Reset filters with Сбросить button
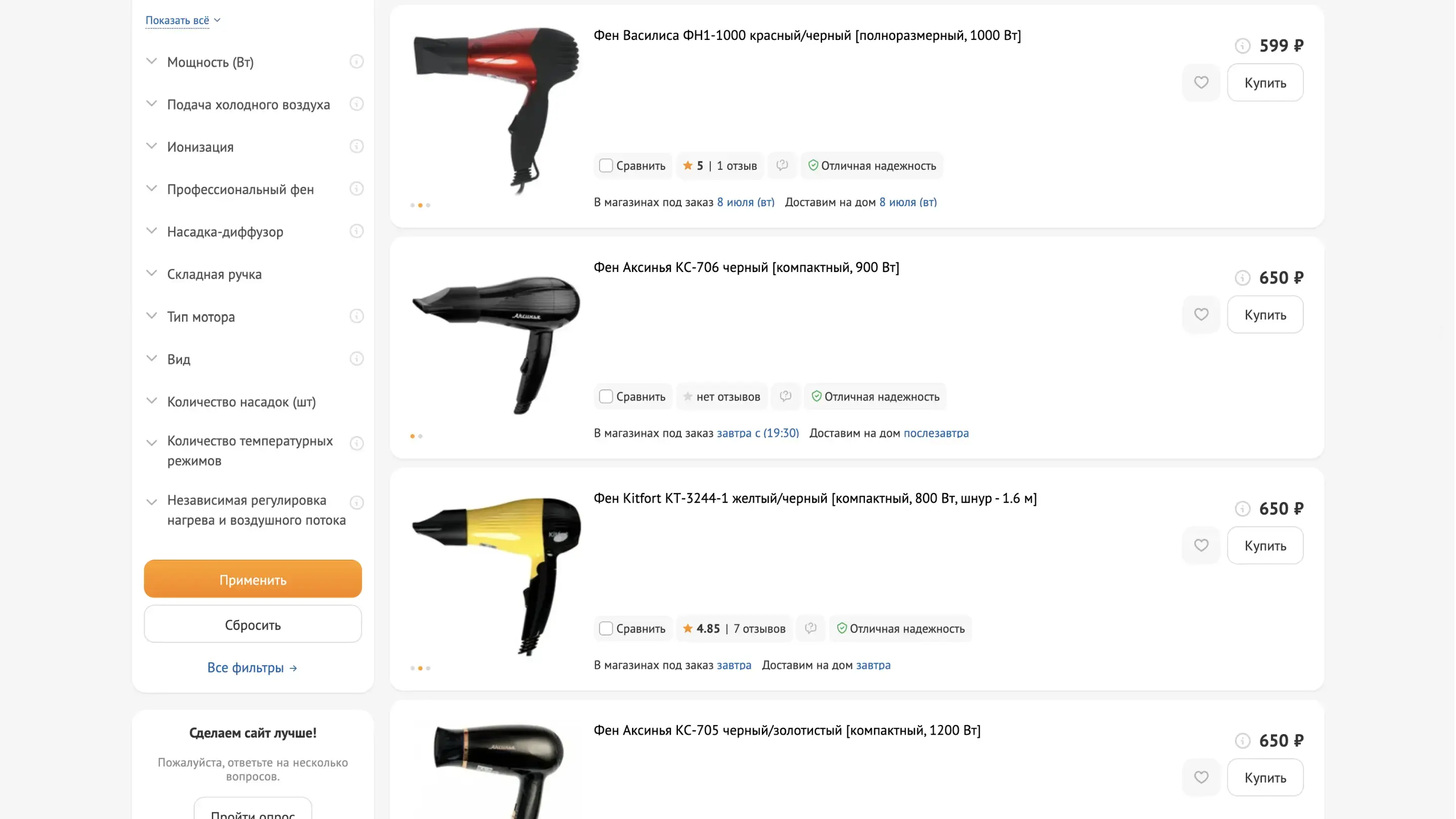This screenshot has height=819, width=1456. (x=253, y=624)
